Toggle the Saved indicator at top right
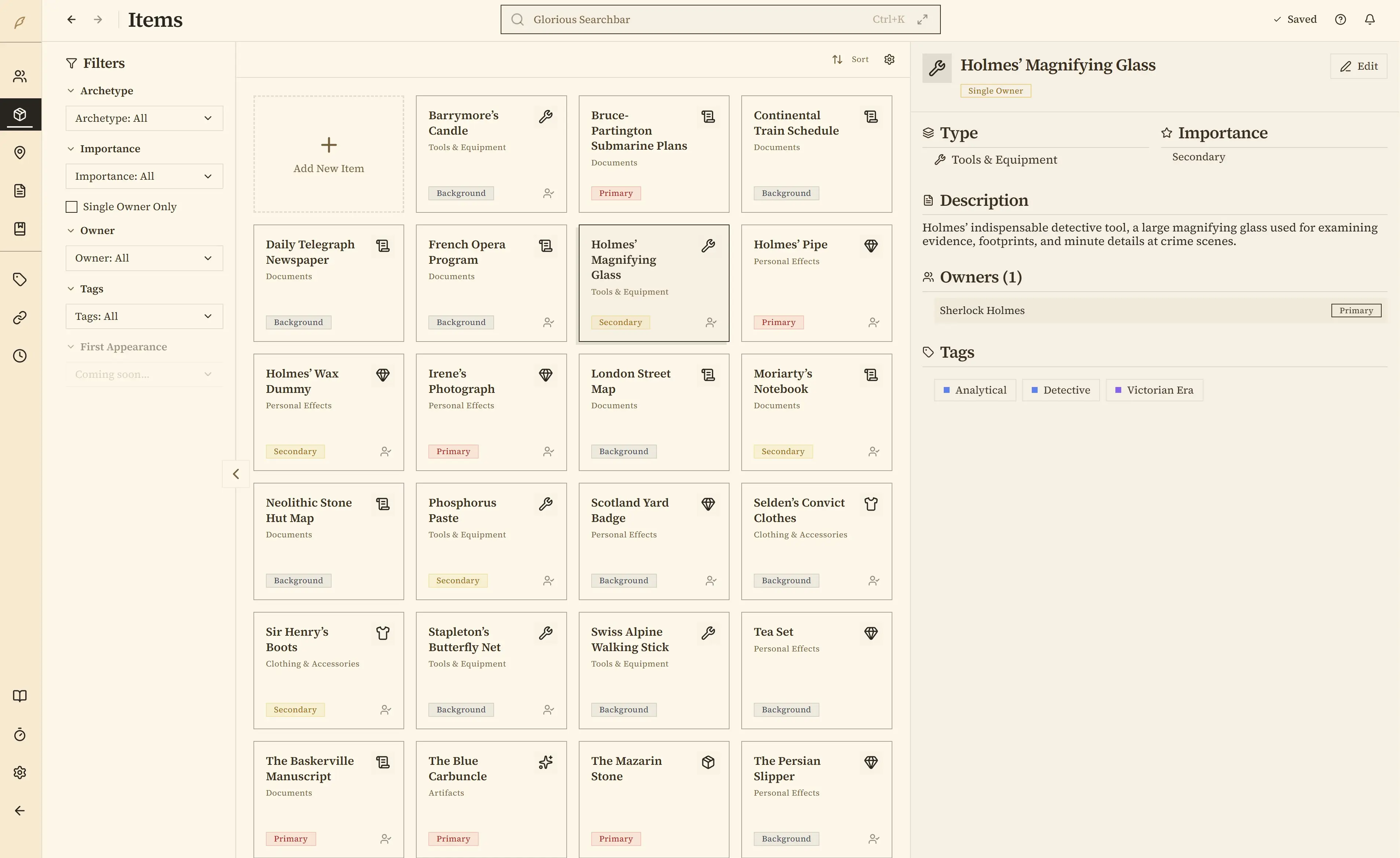Screen dimensions: 1400x858 pos(1295,19)
